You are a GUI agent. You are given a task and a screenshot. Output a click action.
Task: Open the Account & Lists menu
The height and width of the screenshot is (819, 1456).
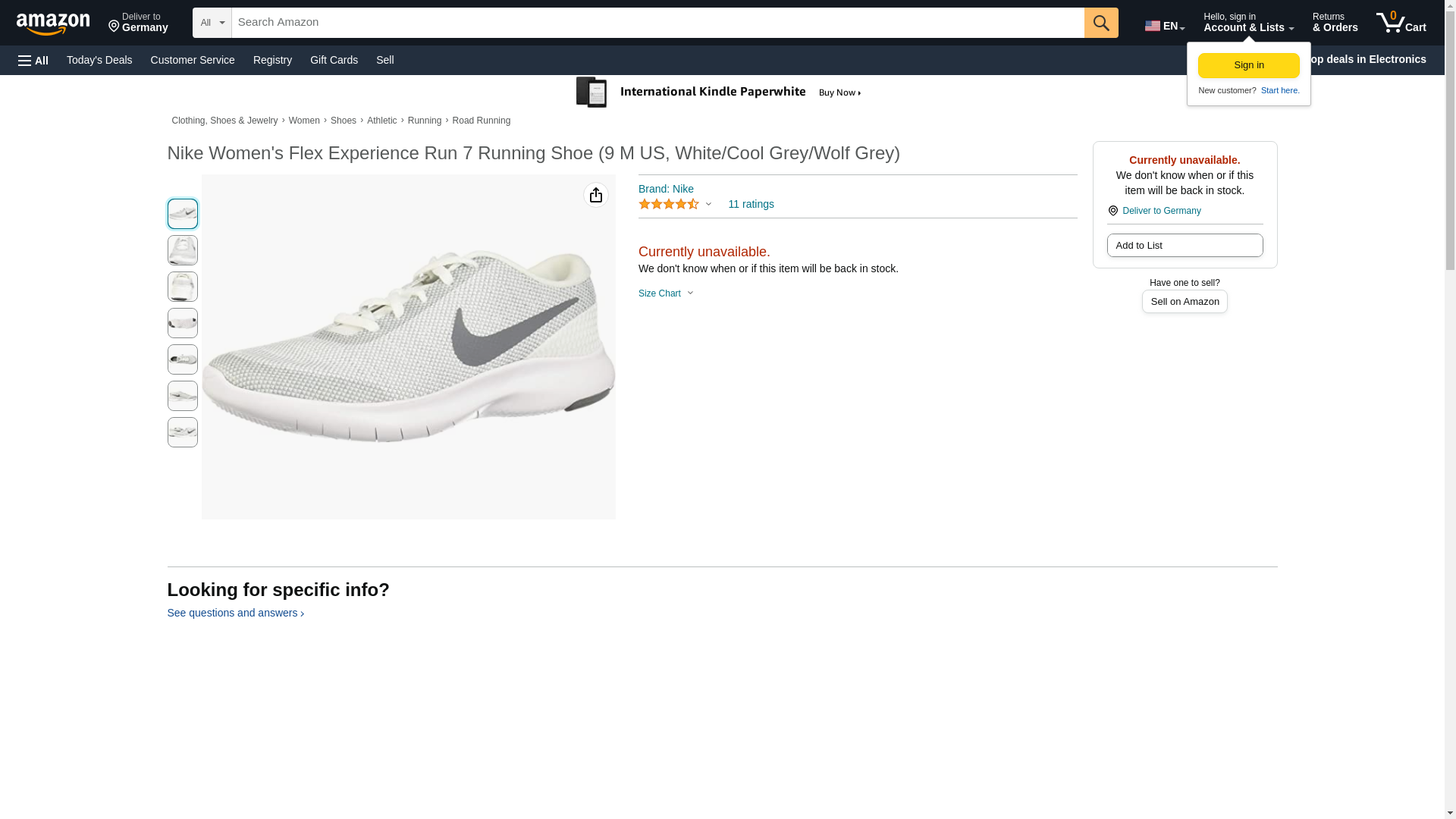(1248, 23)
